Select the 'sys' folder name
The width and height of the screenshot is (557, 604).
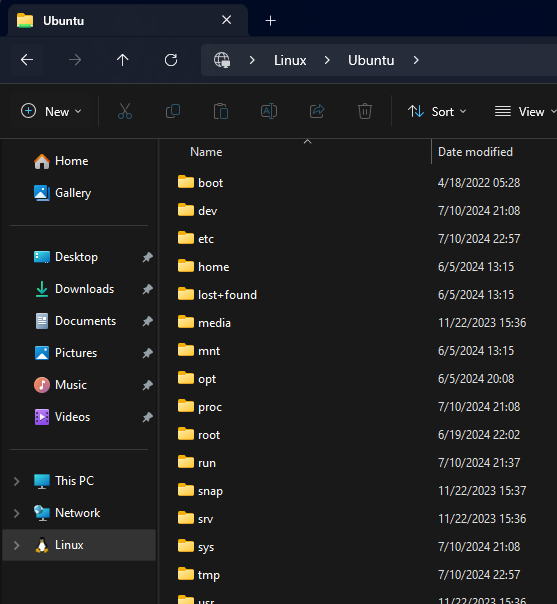pos(206,548)
